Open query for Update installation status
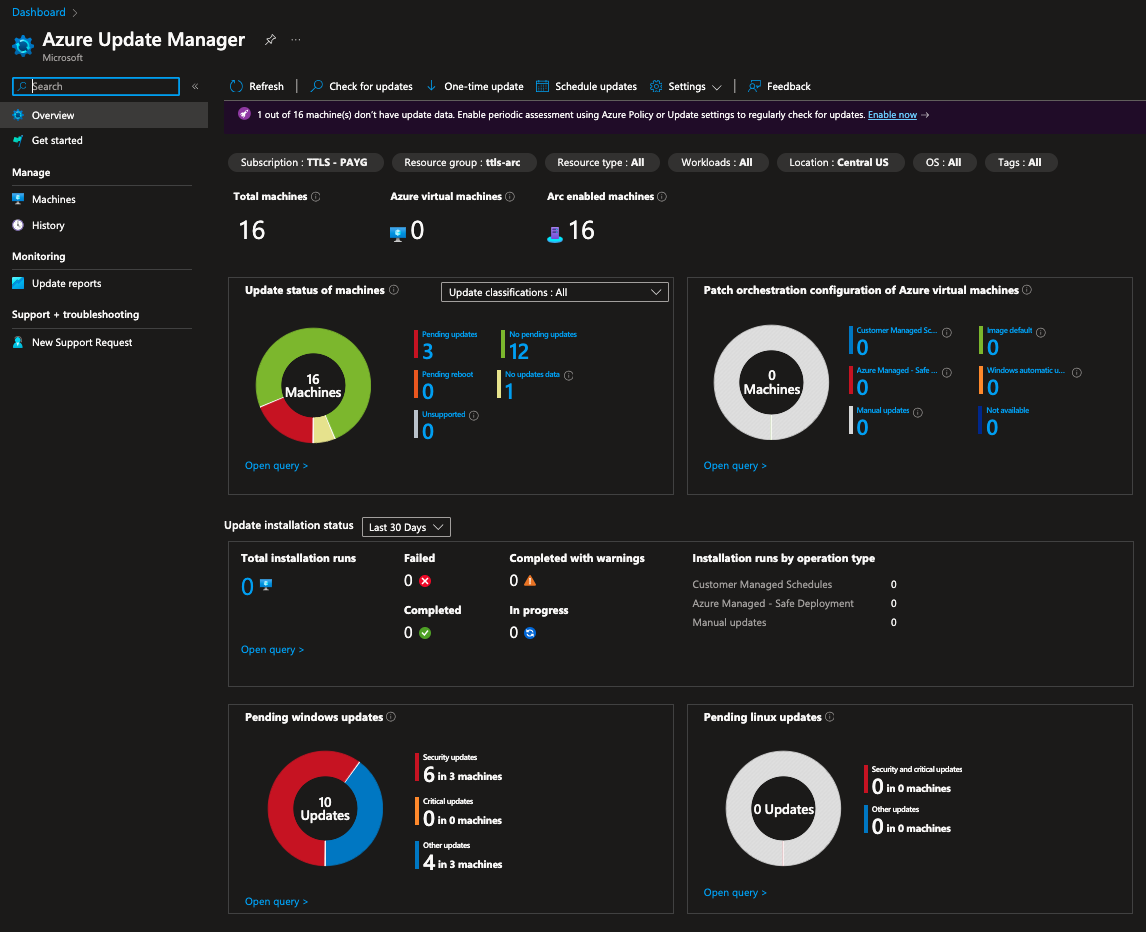 (273, 649)
